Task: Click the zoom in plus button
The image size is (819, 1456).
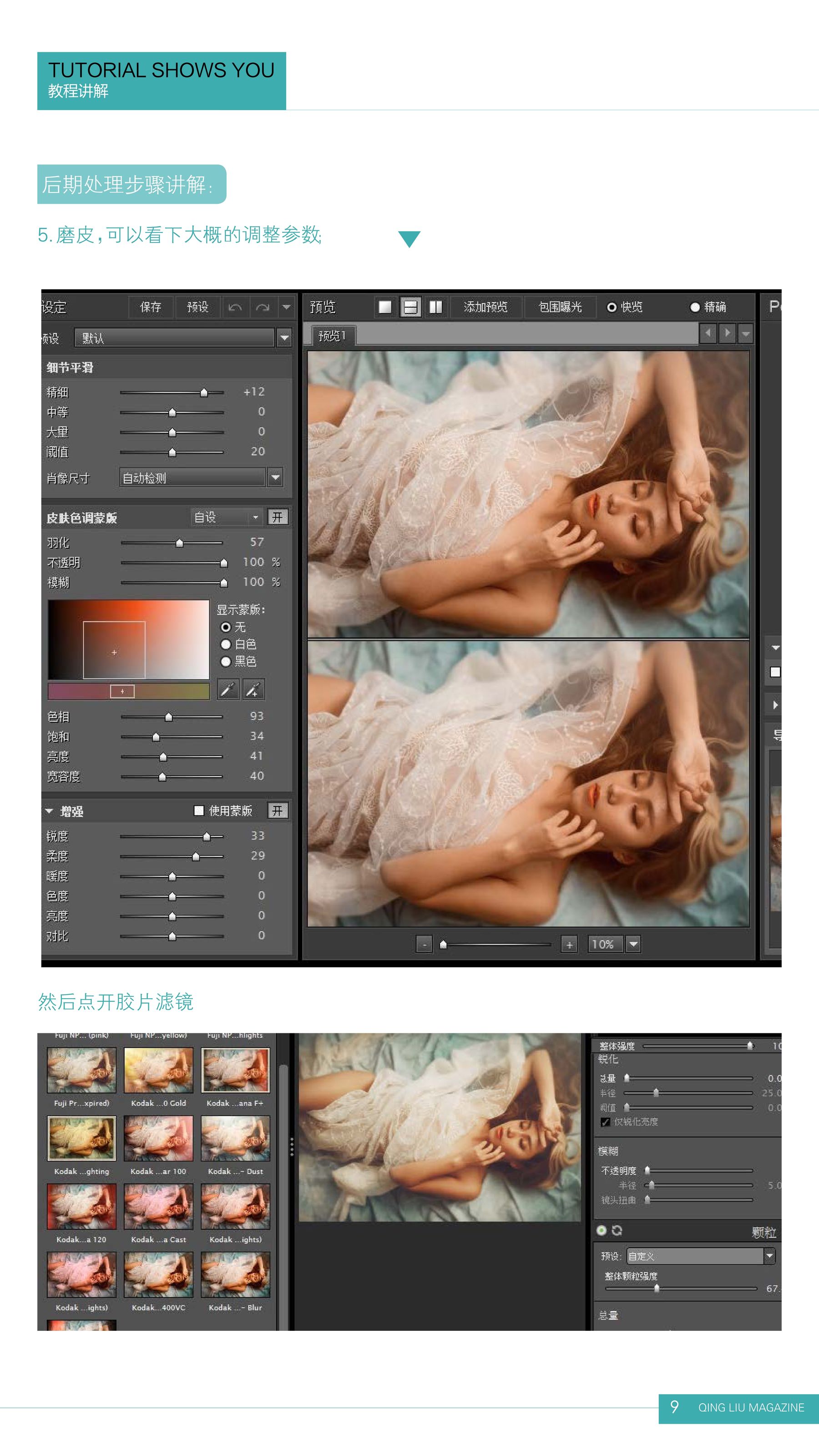Action: 569,945
